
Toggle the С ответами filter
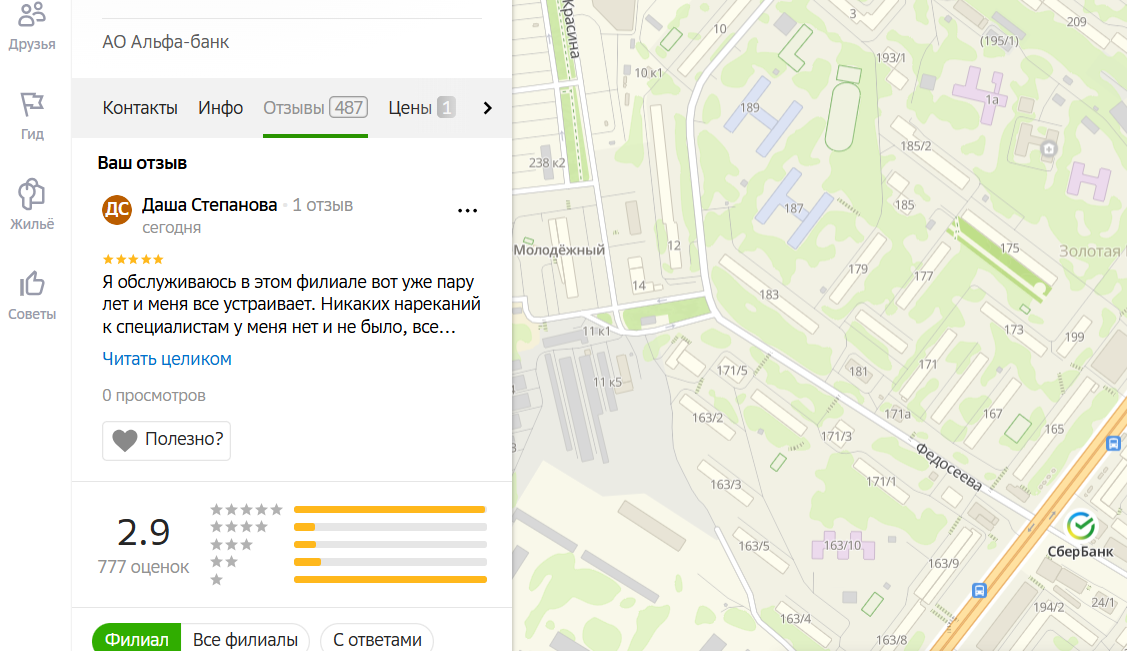pos(377,639)
